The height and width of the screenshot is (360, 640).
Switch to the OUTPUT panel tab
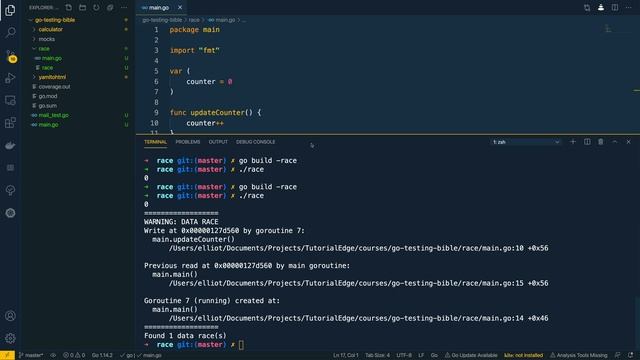tap(218, 142)
